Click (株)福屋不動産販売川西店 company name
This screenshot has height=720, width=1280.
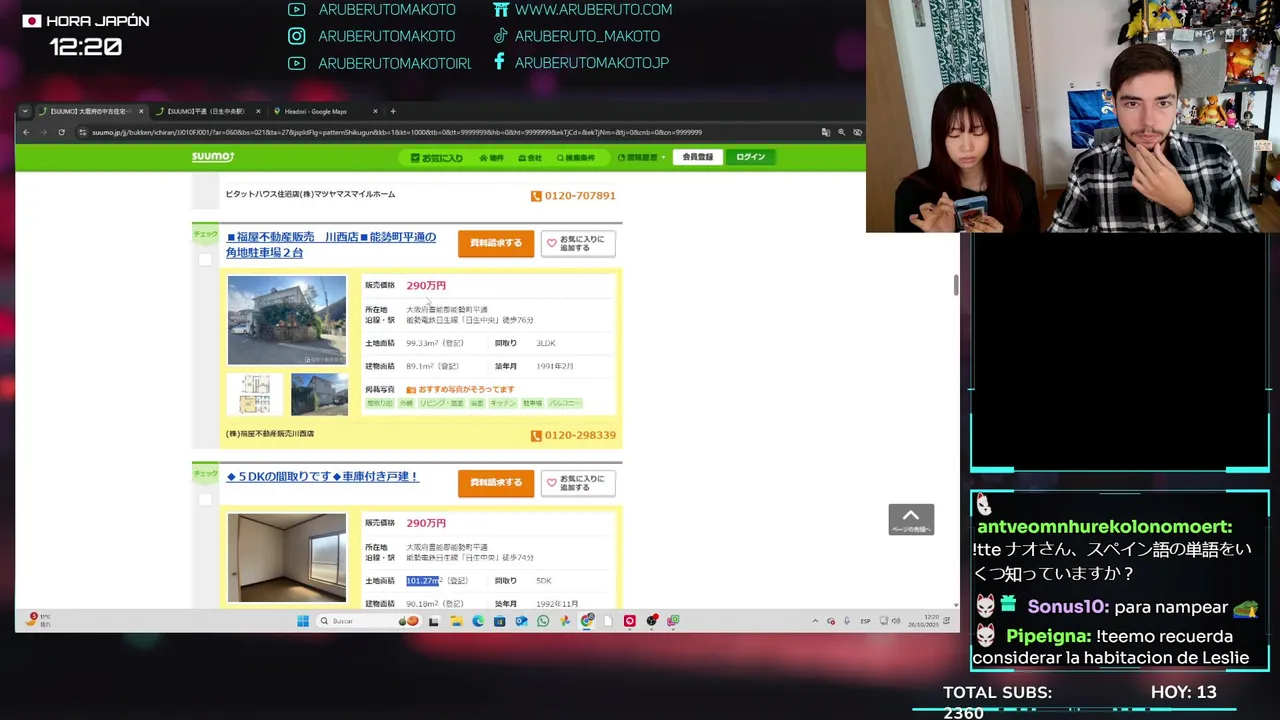tap(270, 434)
